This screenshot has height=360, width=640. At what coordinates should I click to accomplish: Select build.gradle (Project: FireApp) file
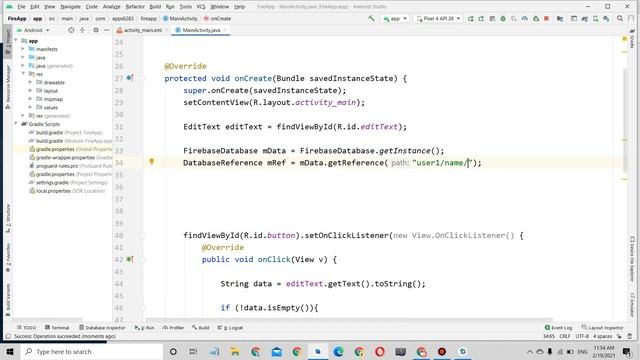[66, 132]
